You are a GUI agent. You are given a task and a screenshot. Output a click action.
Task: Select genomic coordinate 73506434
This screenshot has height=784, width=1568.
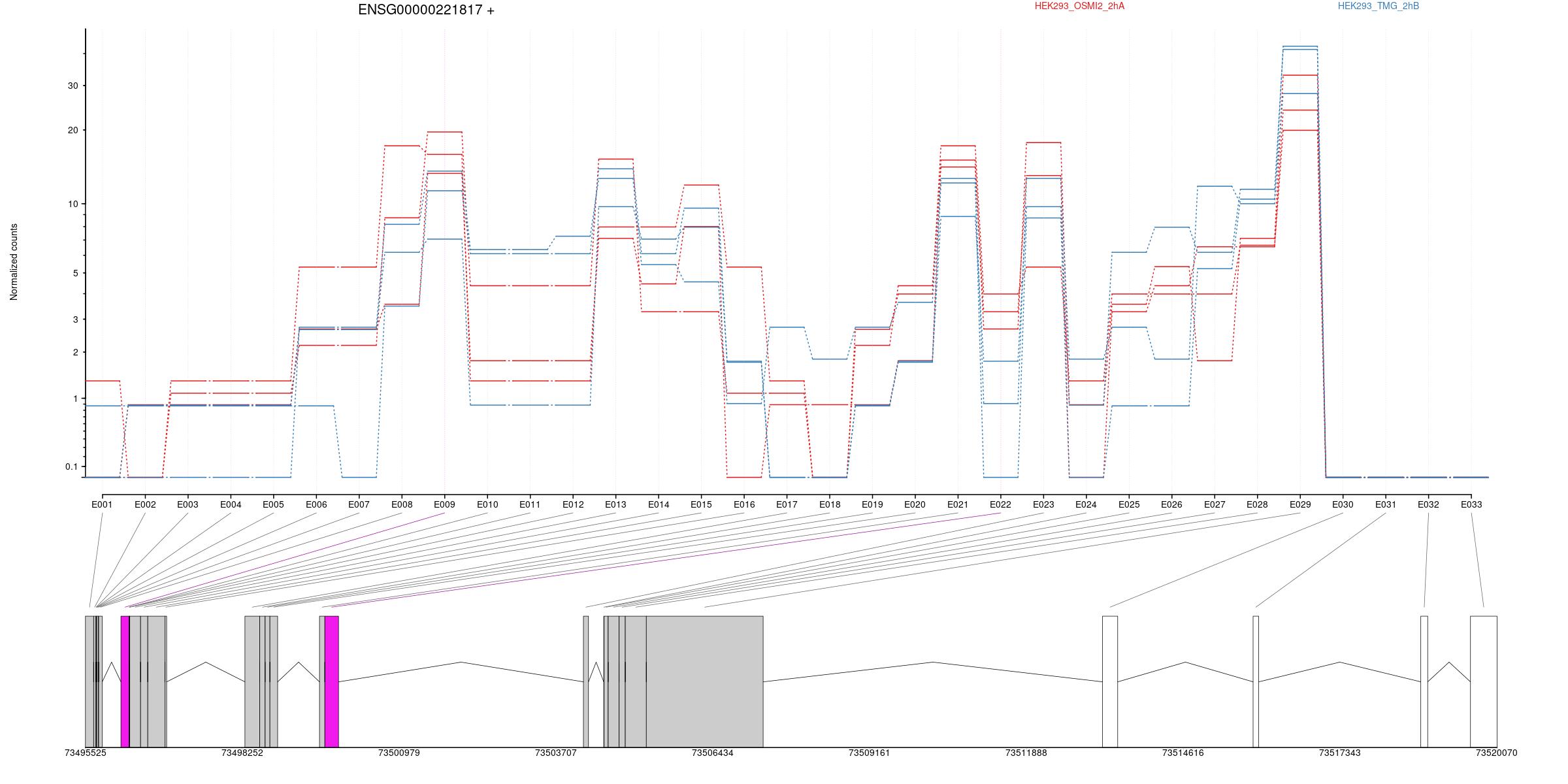coord(713,753)
